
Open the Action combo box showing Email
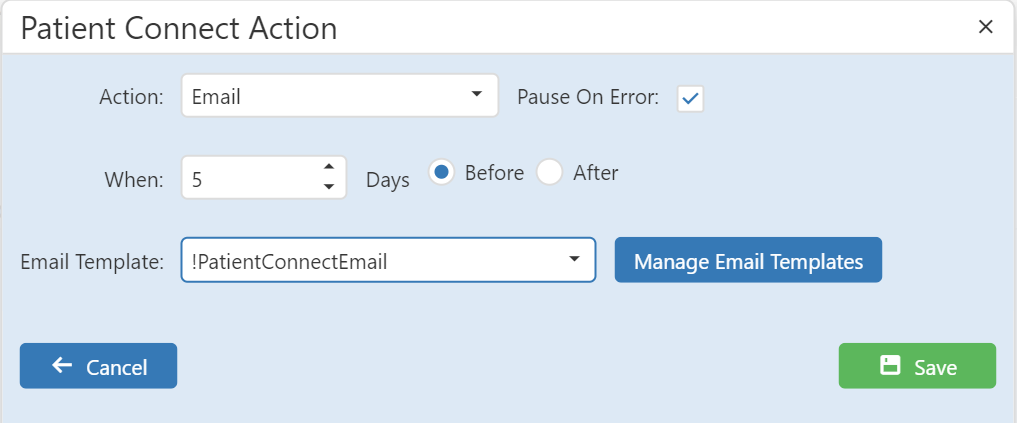[x=340, y=95]
